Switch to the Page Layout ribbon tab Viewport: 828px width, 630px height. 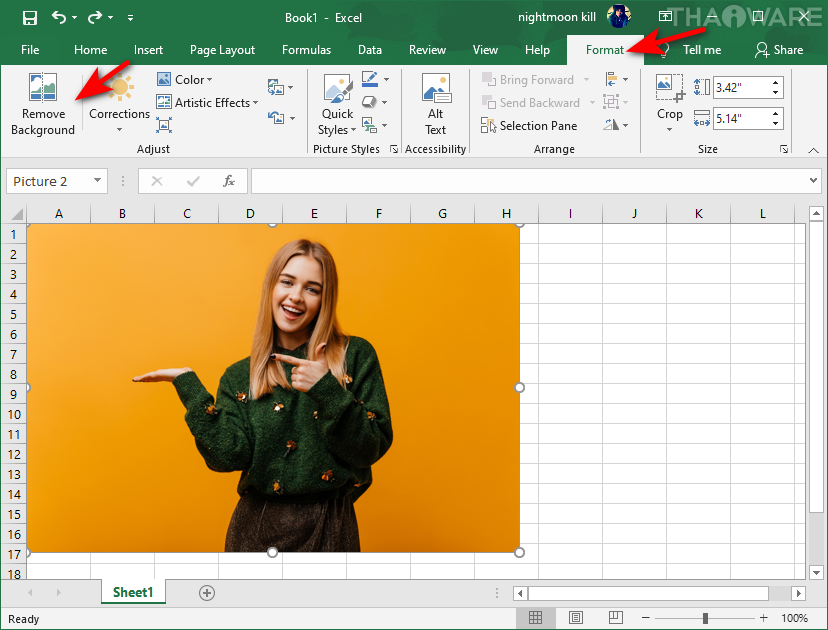[222, 50]
